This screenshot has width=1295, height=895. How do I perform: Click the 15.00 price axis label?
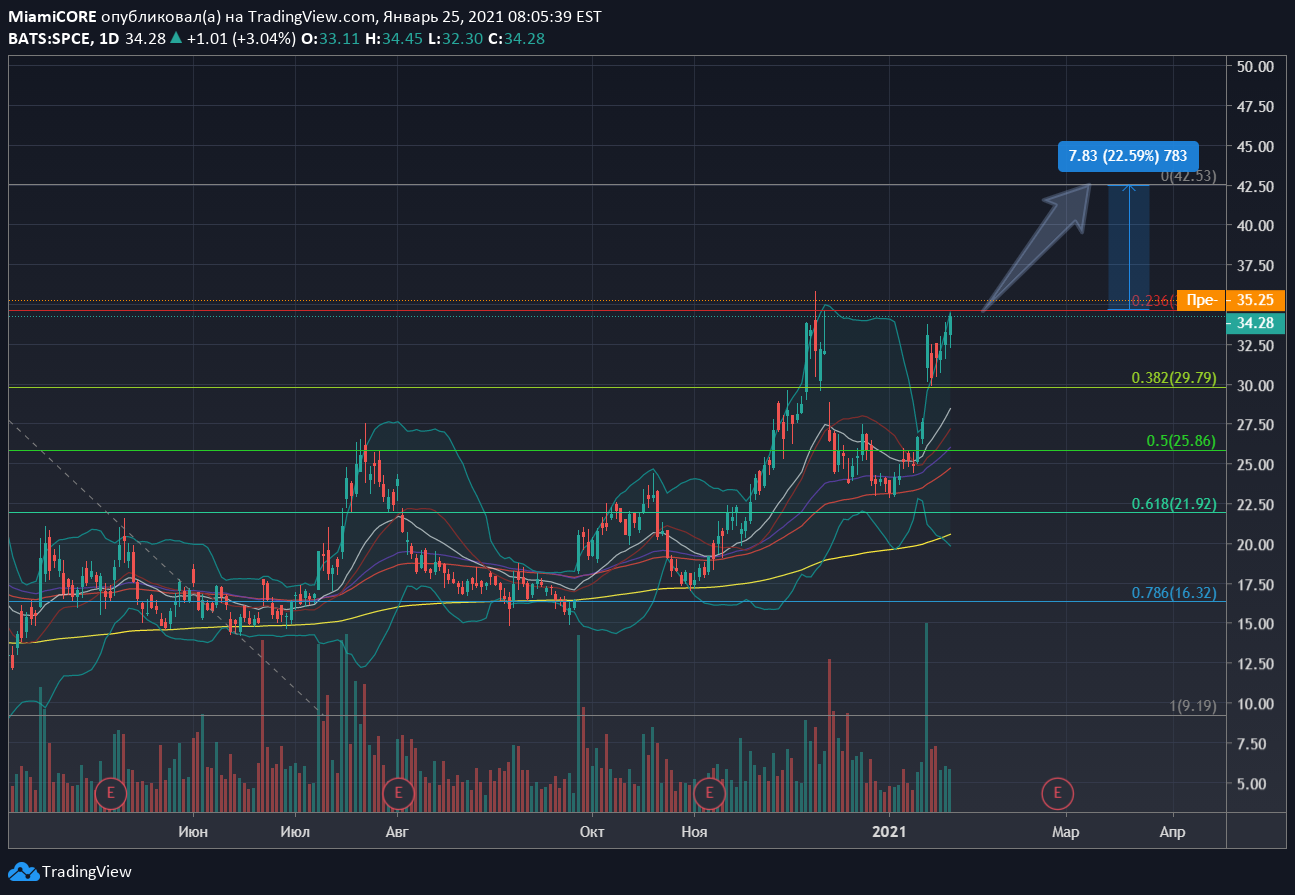point(1255,624)
